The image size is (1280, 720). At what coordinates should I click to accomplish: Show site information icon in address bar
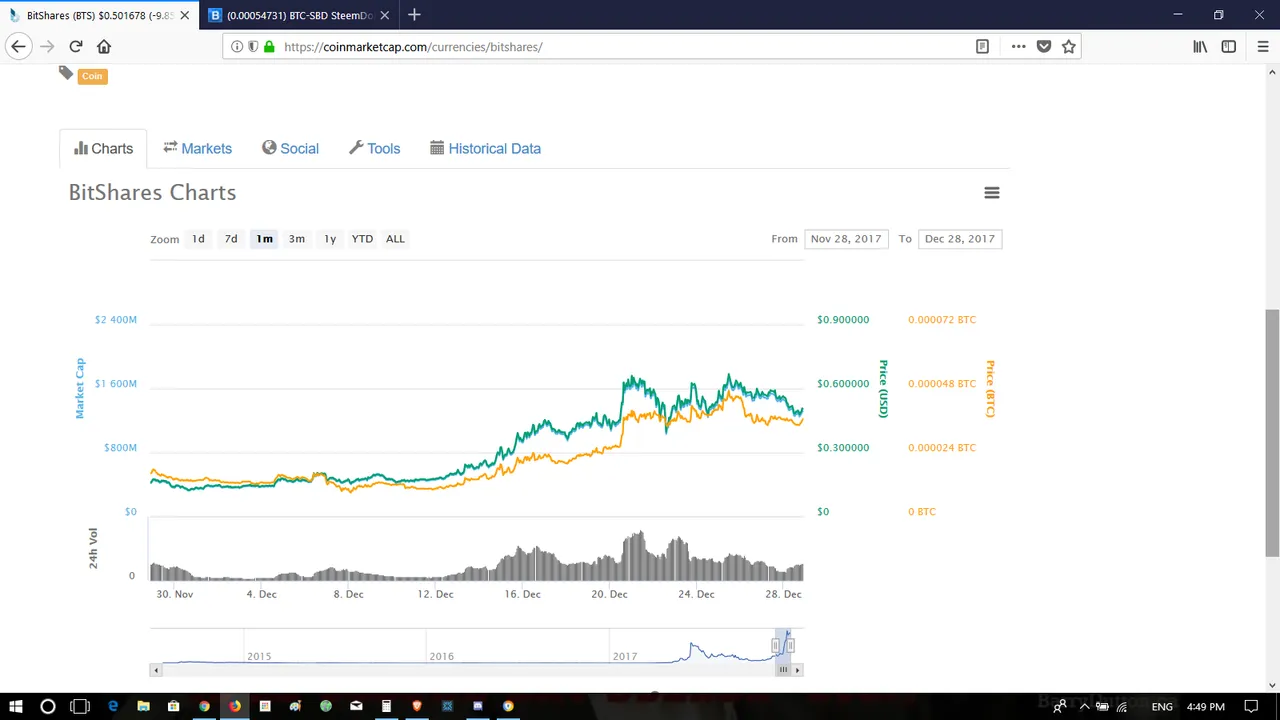[x=237, y=46]
